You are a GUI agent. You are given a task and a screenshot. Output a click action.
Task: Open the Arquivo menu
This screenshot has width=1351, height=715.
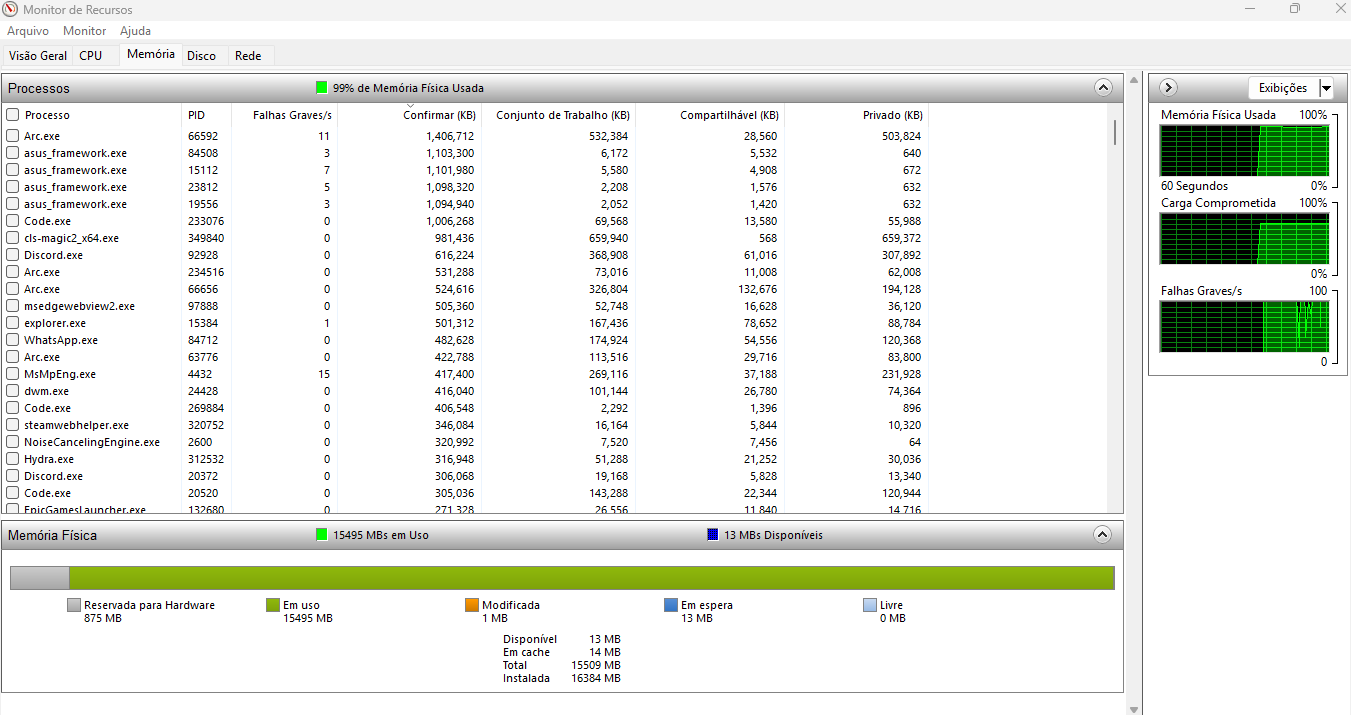point(28,31)
